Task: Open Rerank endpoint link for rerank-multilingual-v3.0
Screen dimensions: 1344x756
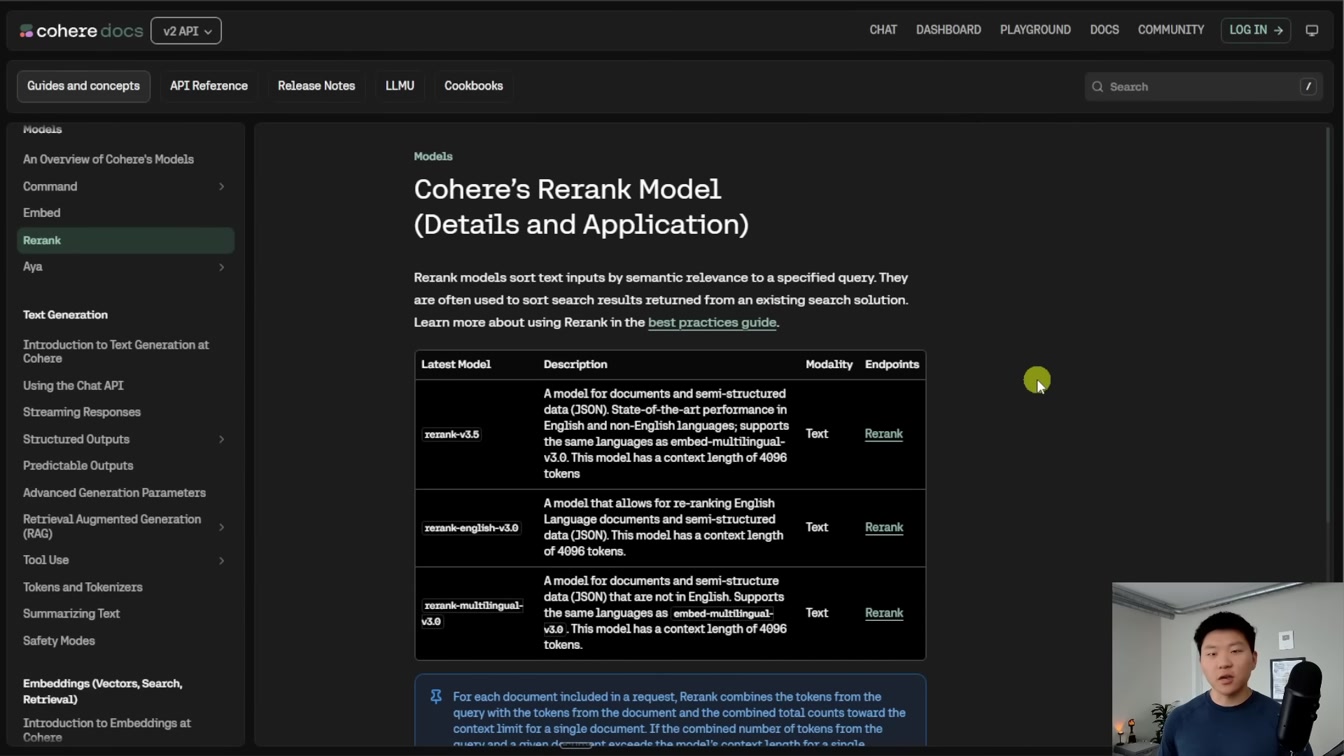Action: click(x=884, y=613)
